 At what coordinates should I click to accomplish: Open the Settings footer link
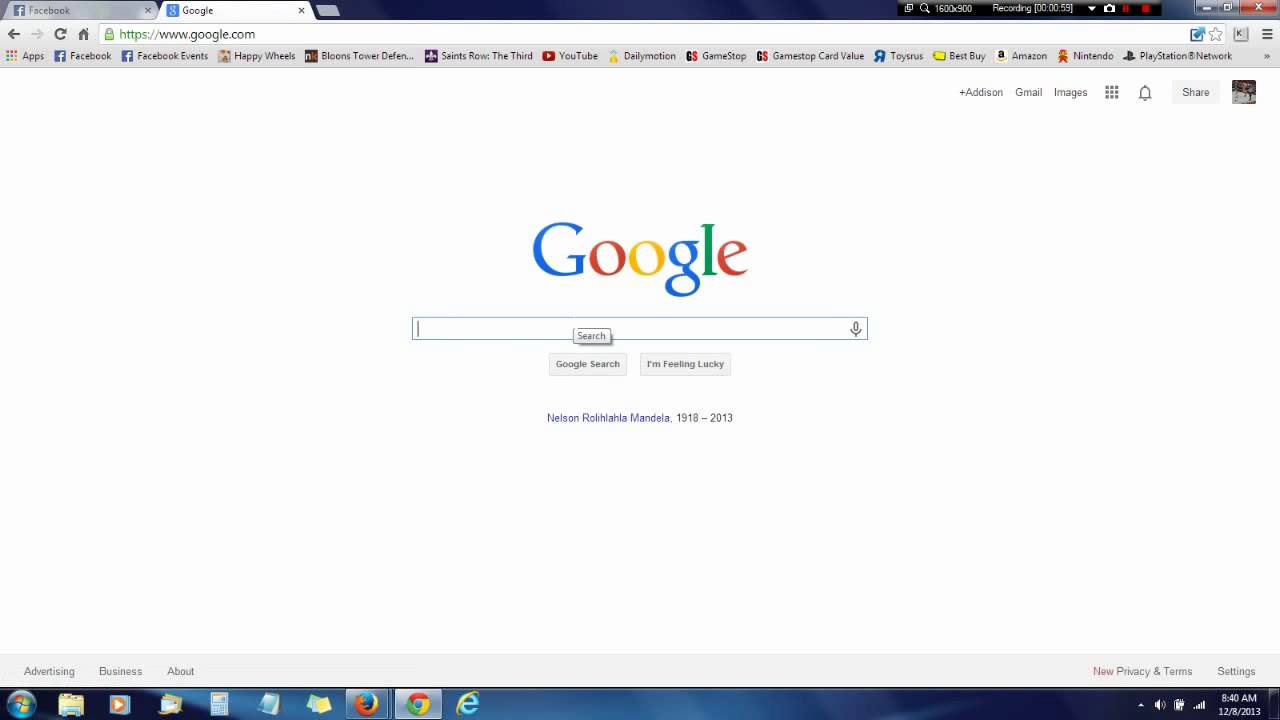point(1236,671)
